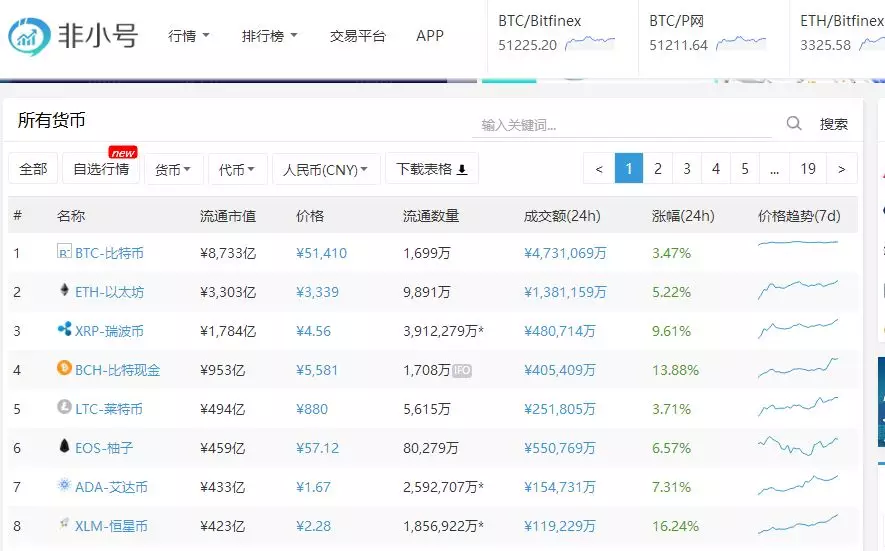Screen dimensions: 885x551
Task: Click the orange BCH coin icon
Action: [64, 368]
